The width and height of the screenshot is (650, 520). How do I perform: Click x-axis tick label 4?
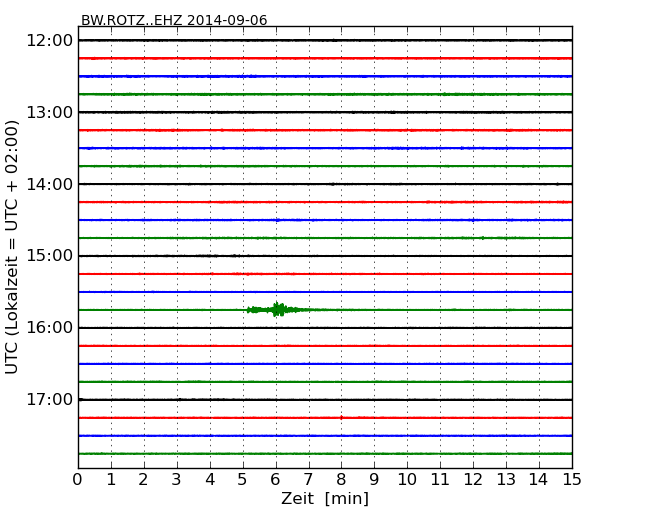tap(210, 480)
